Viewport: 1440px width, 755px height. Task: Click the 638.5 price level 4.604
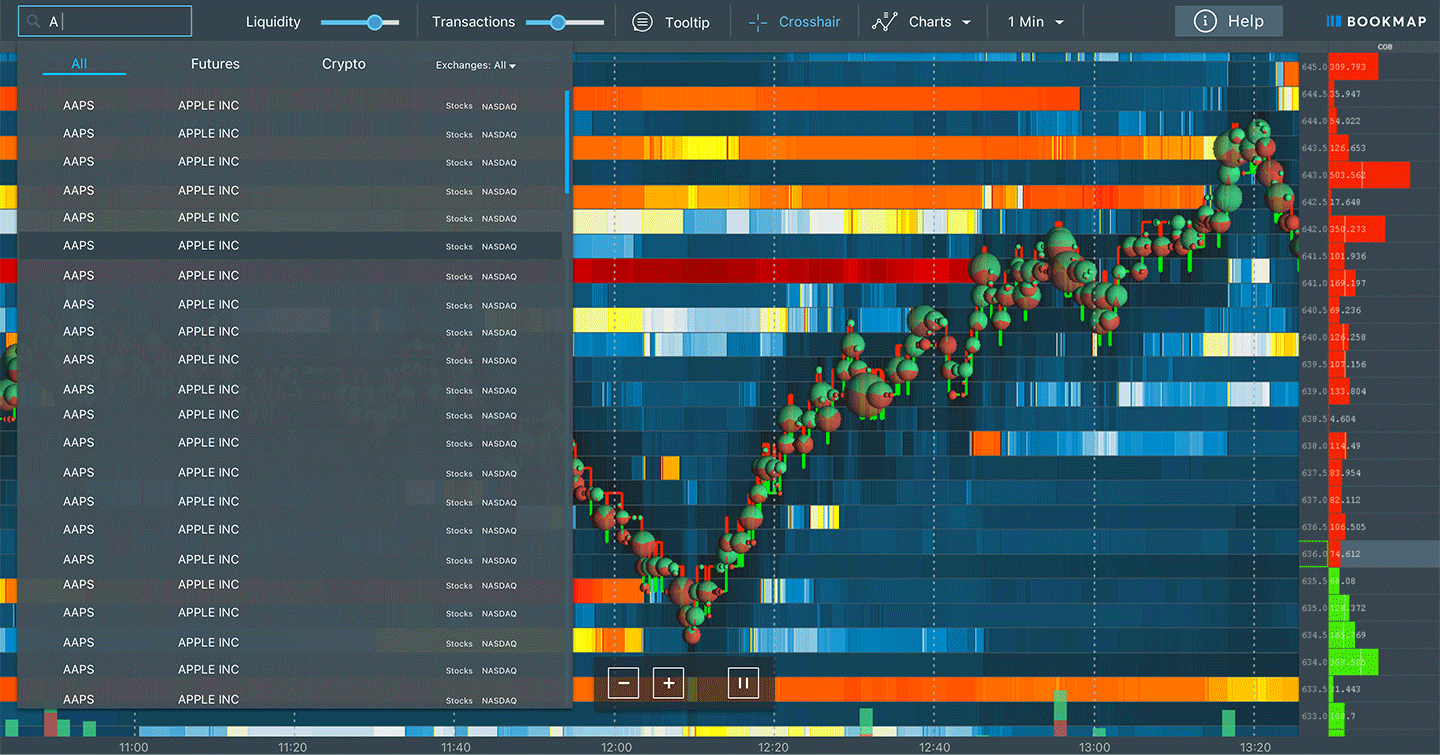(x=1343, y=418)
